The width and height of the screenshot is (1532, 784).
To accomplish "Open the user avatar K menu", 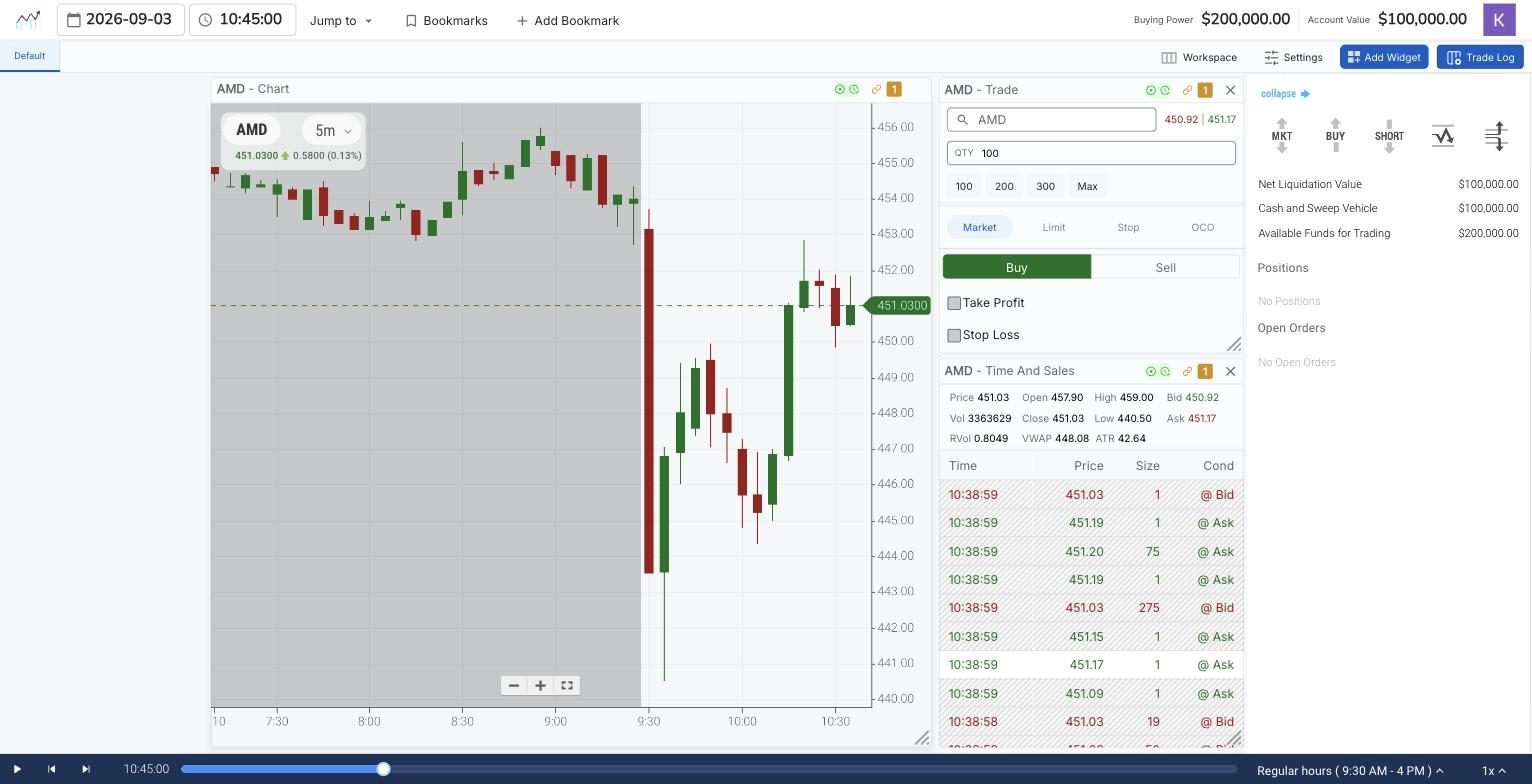I will 1499,19.
